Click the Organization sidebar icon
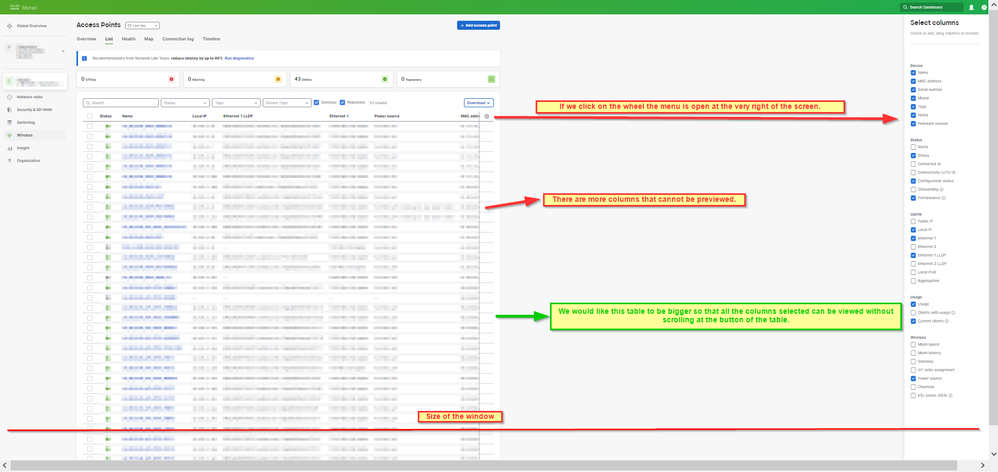 (10, 160)
